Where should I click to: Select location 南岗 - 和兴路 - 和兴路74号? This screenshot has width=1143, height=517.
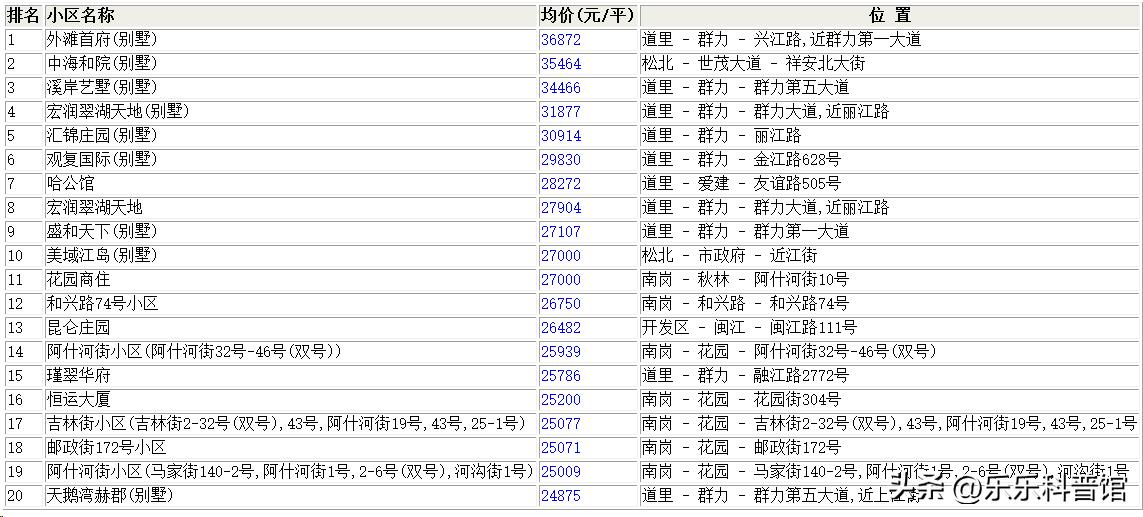[x=889, y=304]
